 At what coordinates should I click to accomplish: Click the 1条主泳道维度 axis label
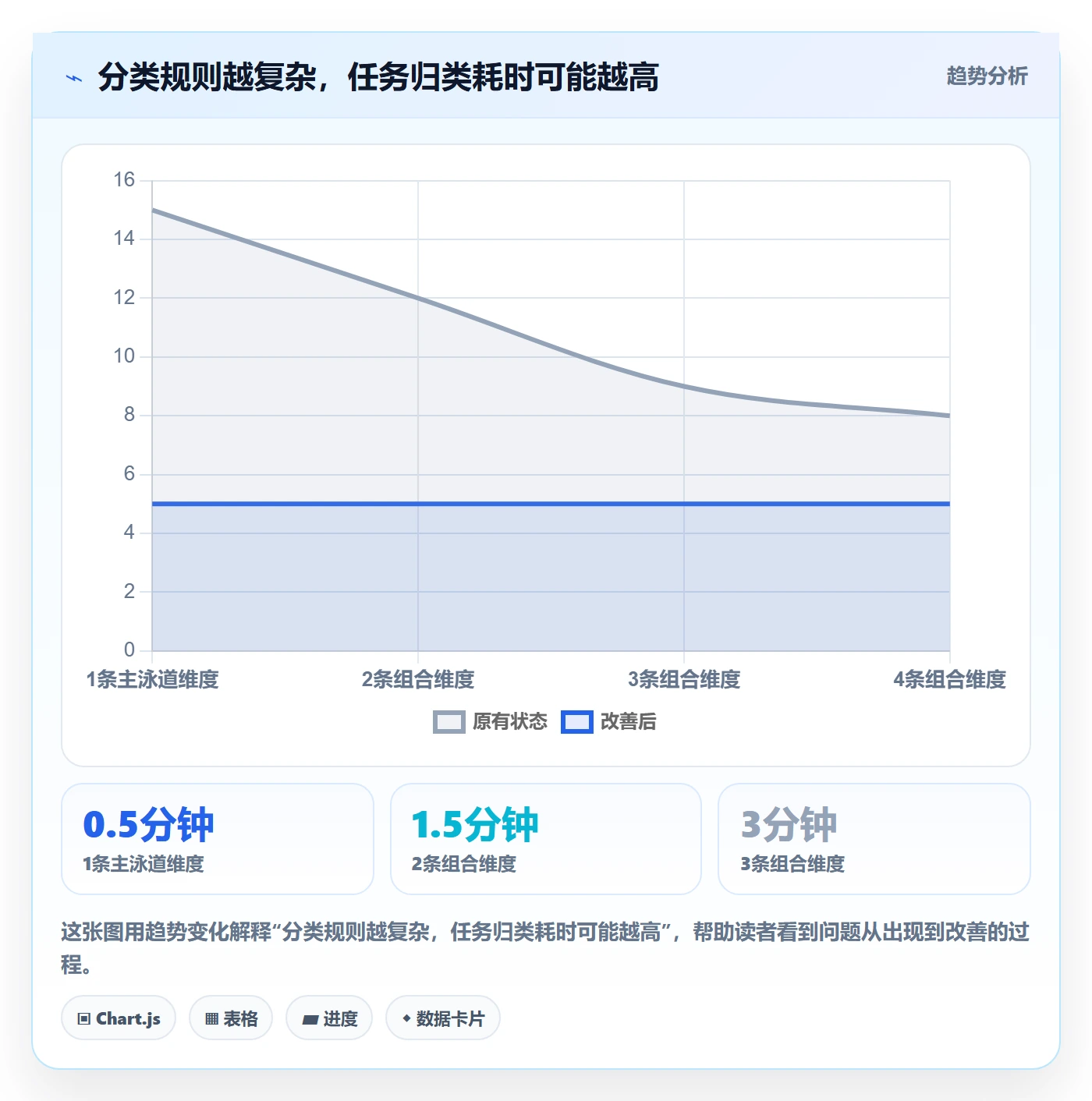tap(153, 680)
